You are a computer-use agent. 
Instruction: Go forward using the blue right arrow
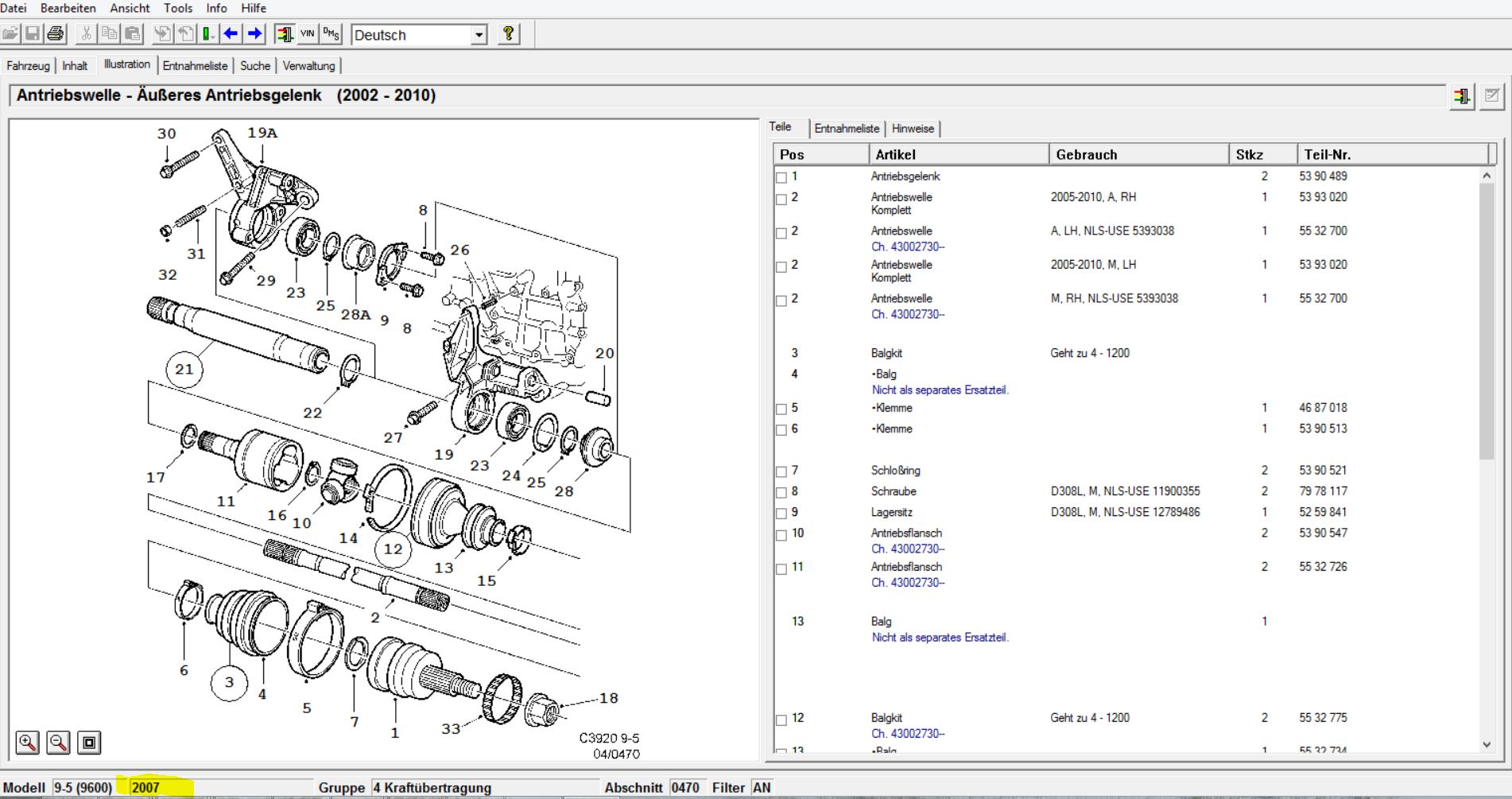tap(254, 34)
